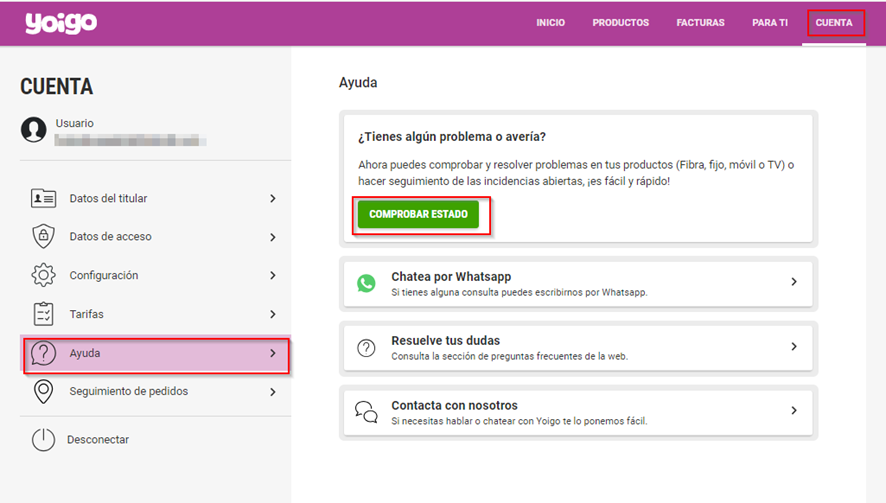Open Chatea por Whatsapp chevron
This screenshot has height=503, width=886.
pos(794,281)
